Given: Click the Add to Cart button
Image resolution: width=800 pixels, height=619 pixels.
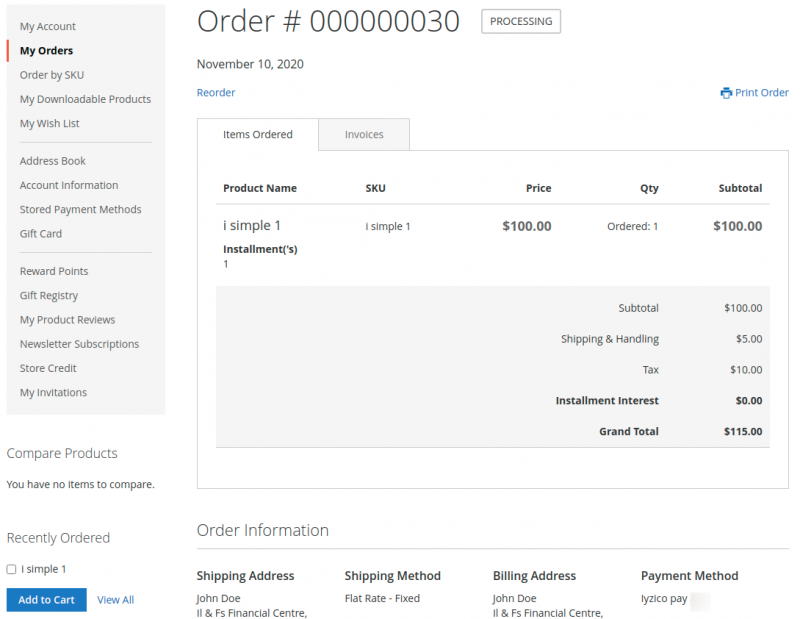Looking at the screenshot, I should 46,599.
